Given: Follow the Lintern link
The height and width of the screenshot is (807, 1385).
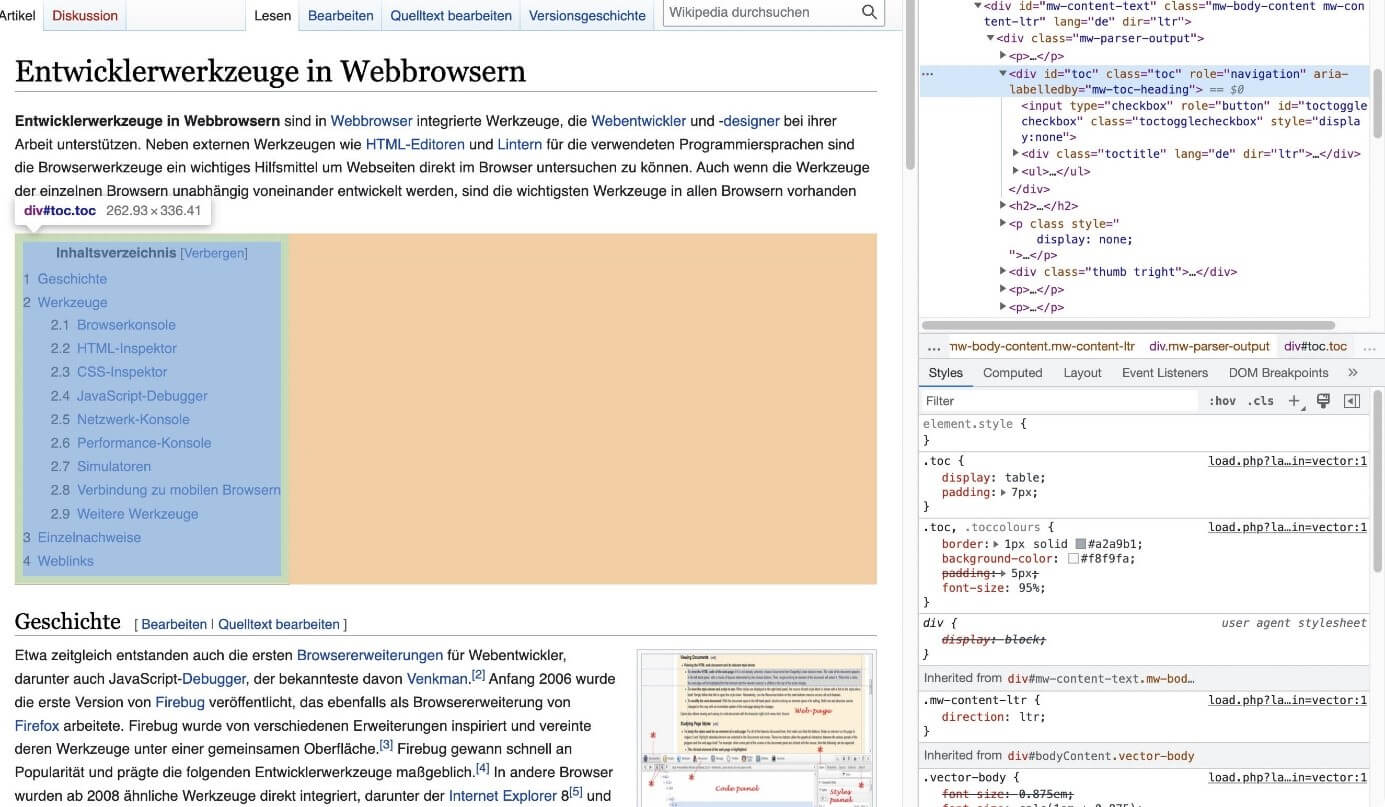Looking at the screenshot, I should tap(519, 144).
